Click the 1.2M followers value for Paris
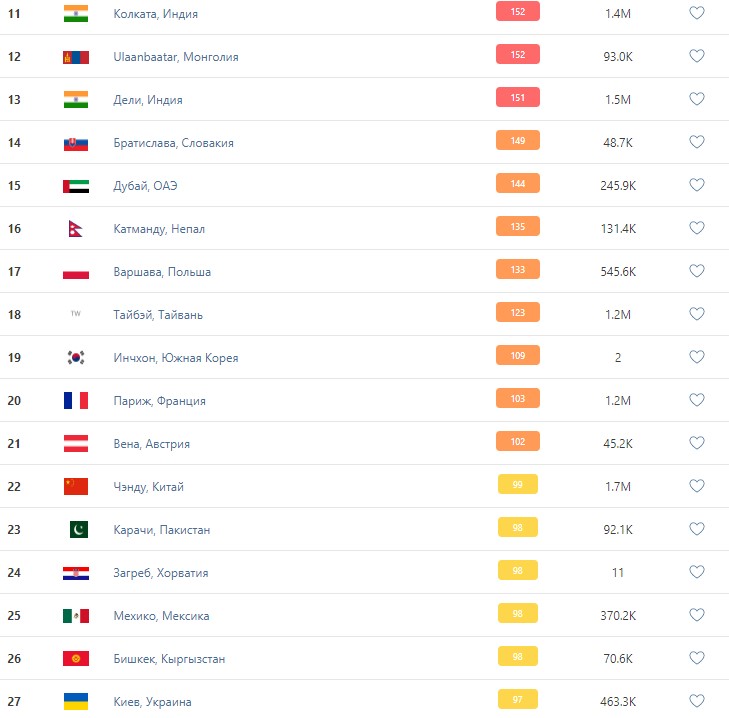 tap(617, 401)
